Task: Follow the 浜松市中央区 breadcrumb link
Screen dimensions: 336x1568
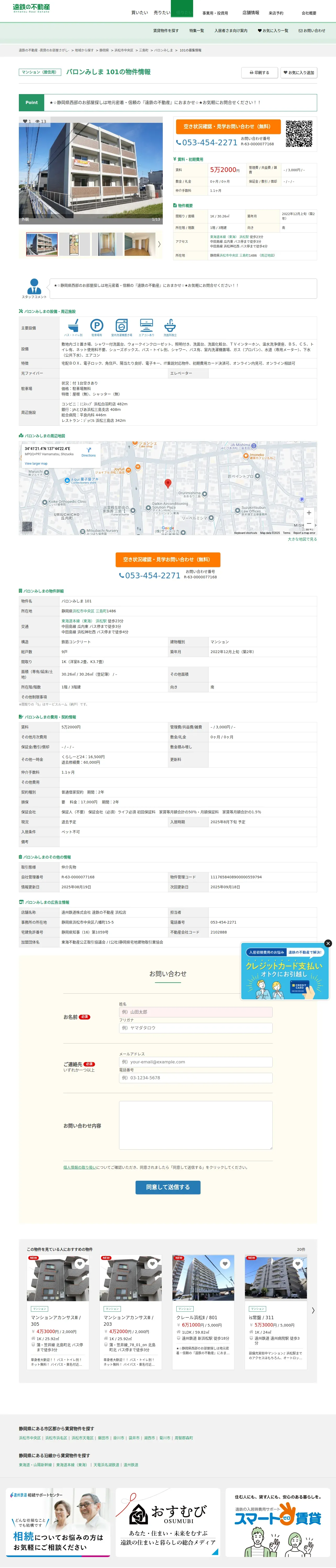Action: tap(124, 50)
